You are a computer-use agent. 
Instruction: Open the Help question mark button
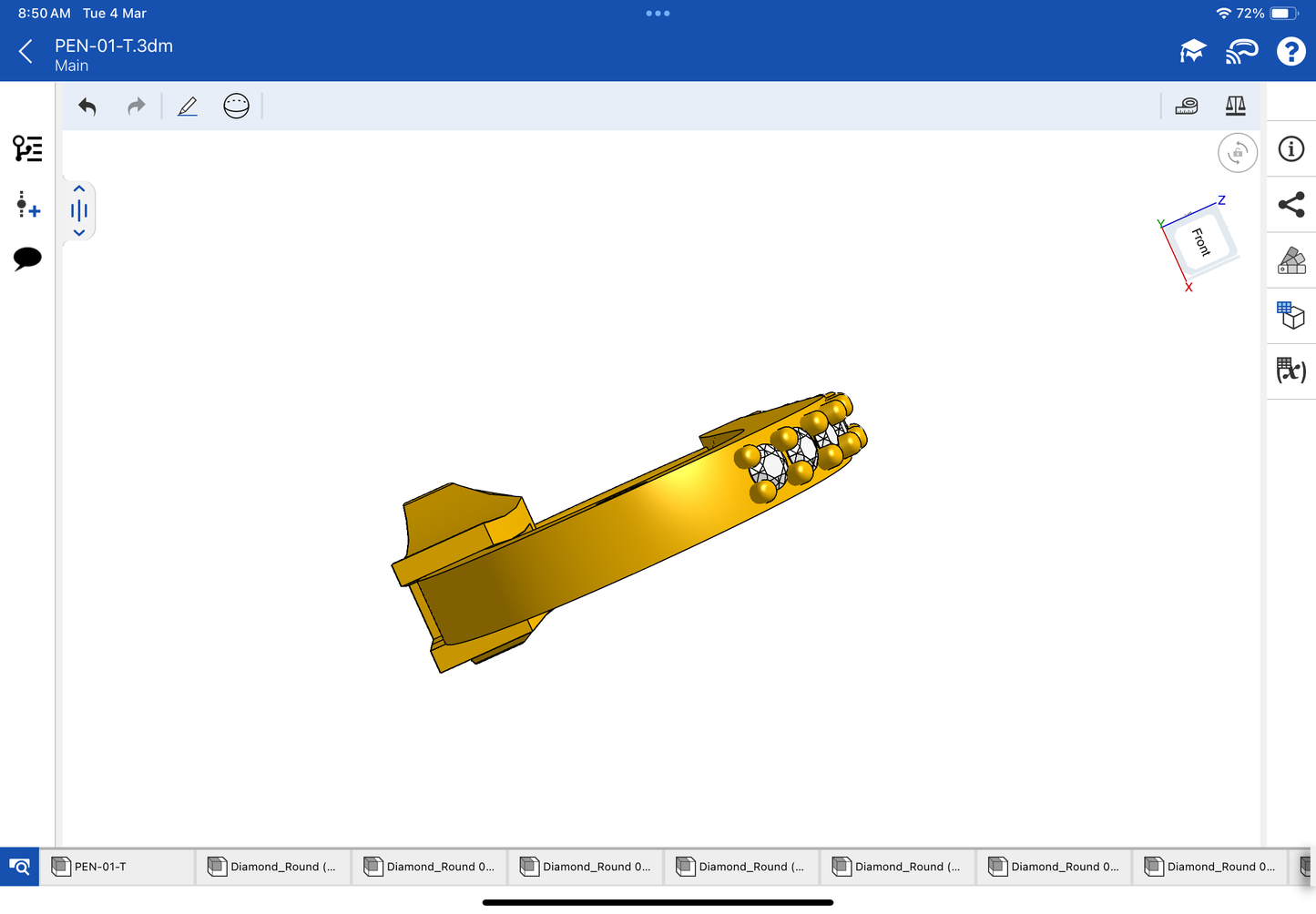(x=1290, y=52)
